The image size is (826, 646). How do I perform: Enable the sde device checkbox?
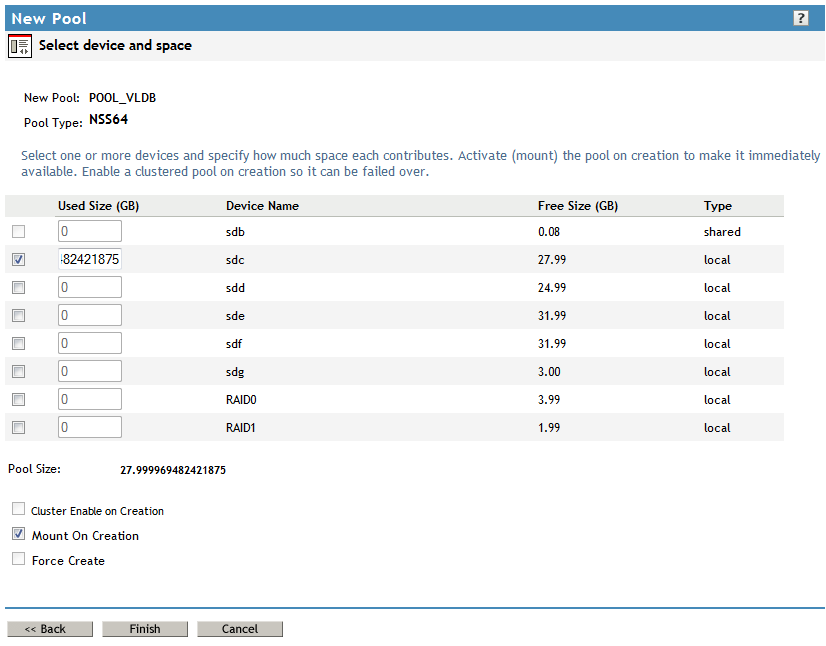tap(18, 315)
